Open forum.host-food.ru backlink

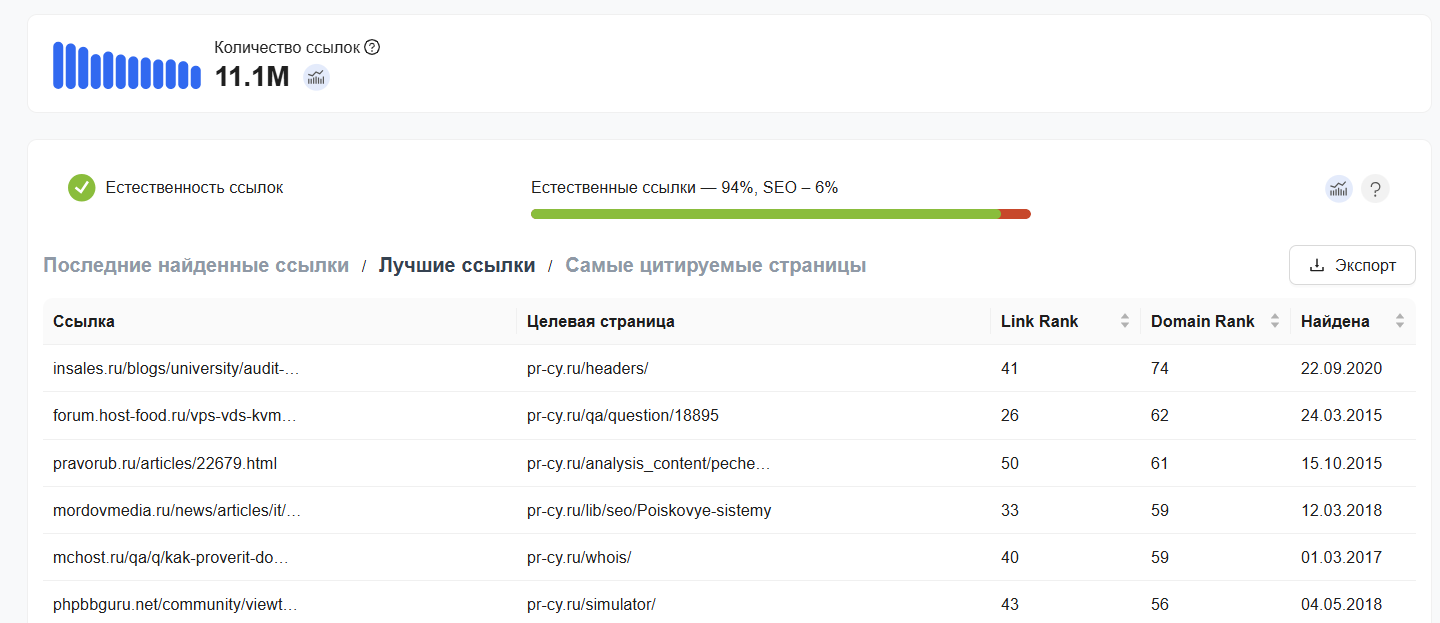click(174, 415)
